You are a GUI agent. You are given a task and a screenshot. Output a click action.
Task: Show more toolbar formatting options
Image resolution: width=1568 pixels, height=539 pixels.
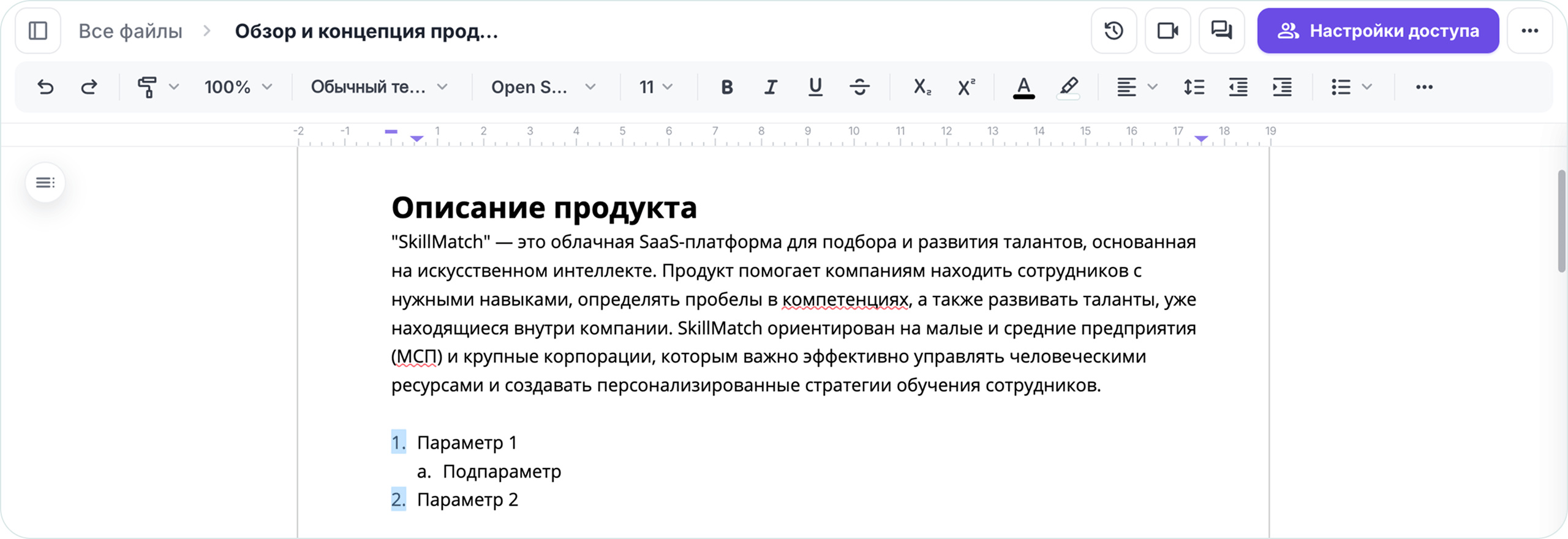(1424, 87)
